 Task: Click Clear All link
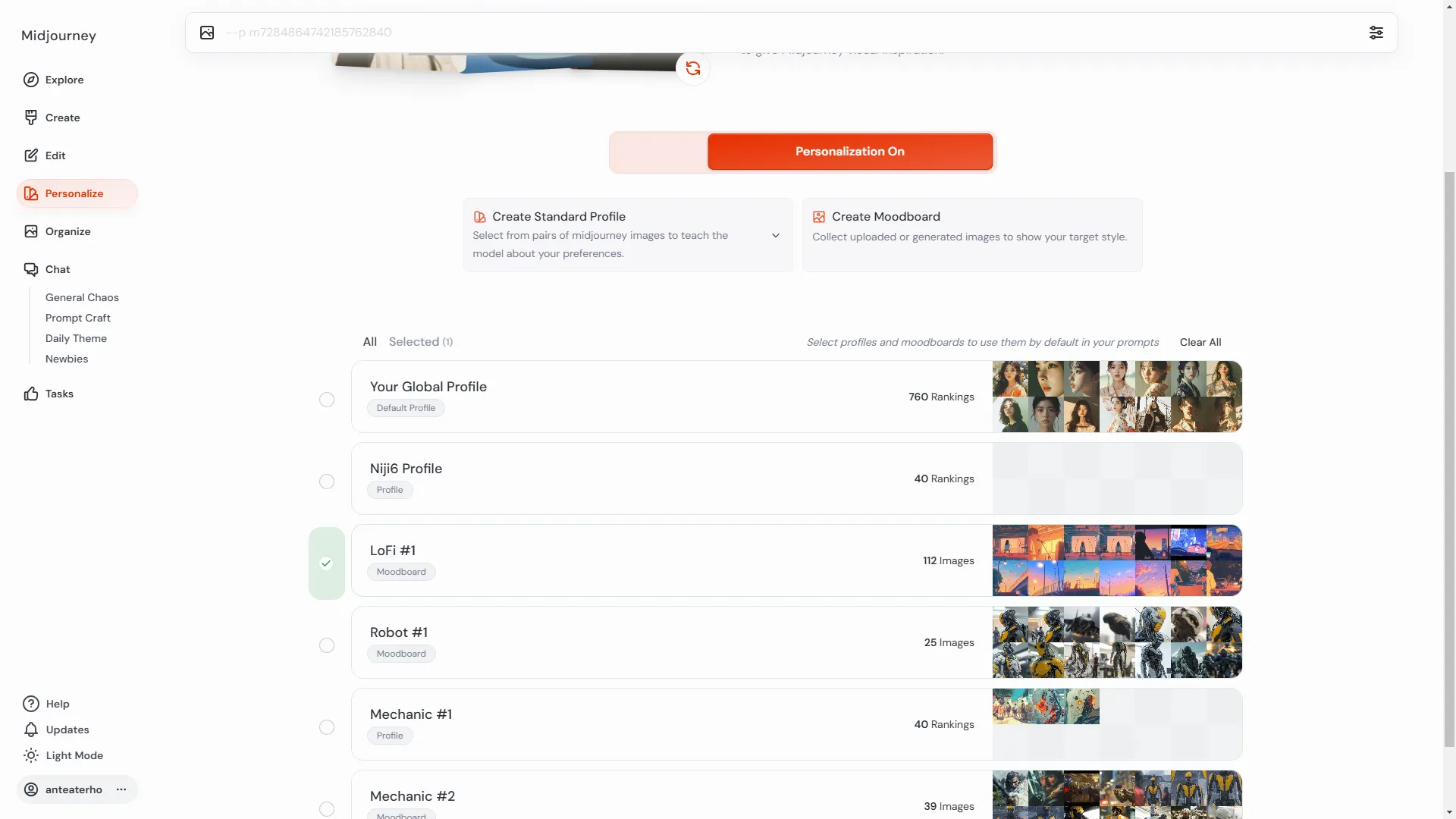click(x=1200, y=342)
